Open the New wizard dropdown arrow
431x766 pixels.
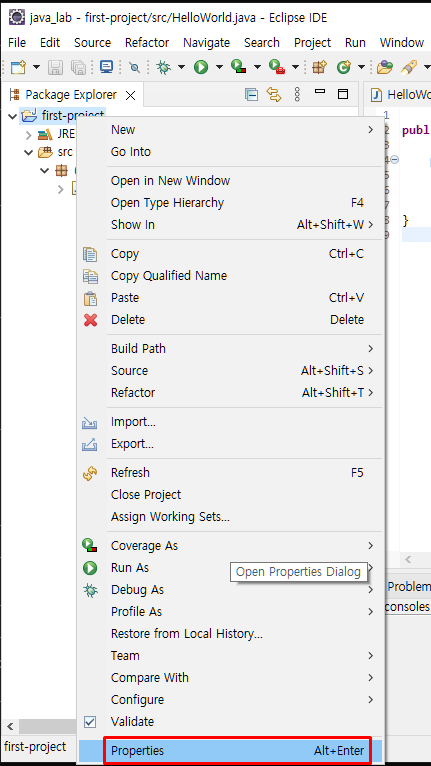tap(36, 67)
